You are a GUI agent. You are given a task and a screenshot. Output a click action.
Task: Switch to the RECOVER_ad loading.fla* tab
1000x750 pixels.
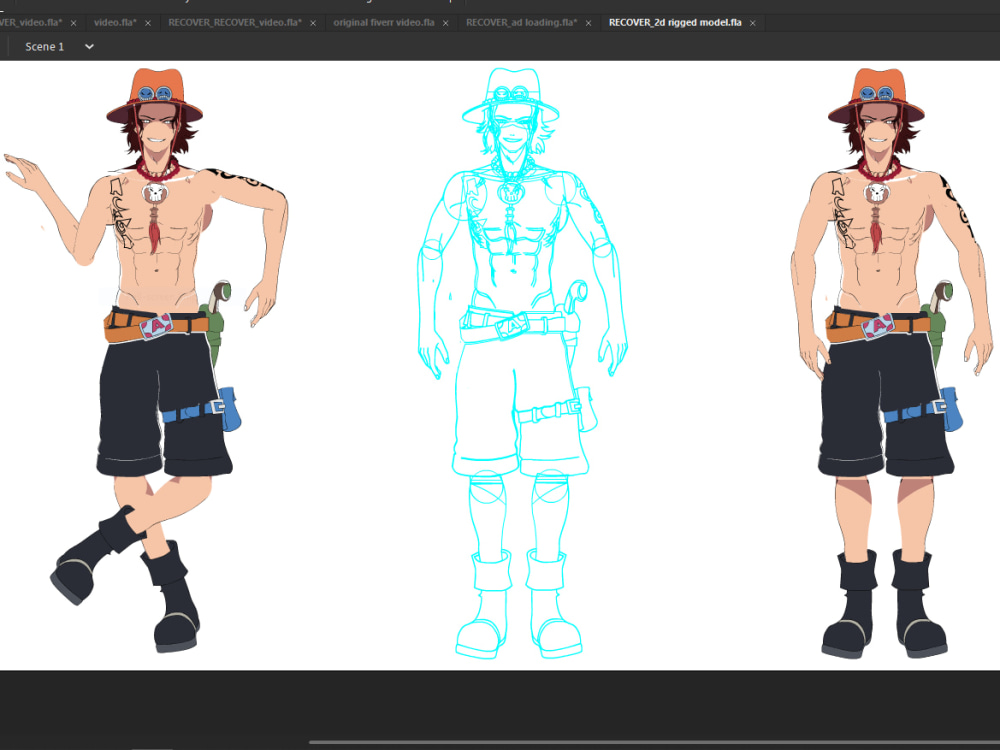524,21
